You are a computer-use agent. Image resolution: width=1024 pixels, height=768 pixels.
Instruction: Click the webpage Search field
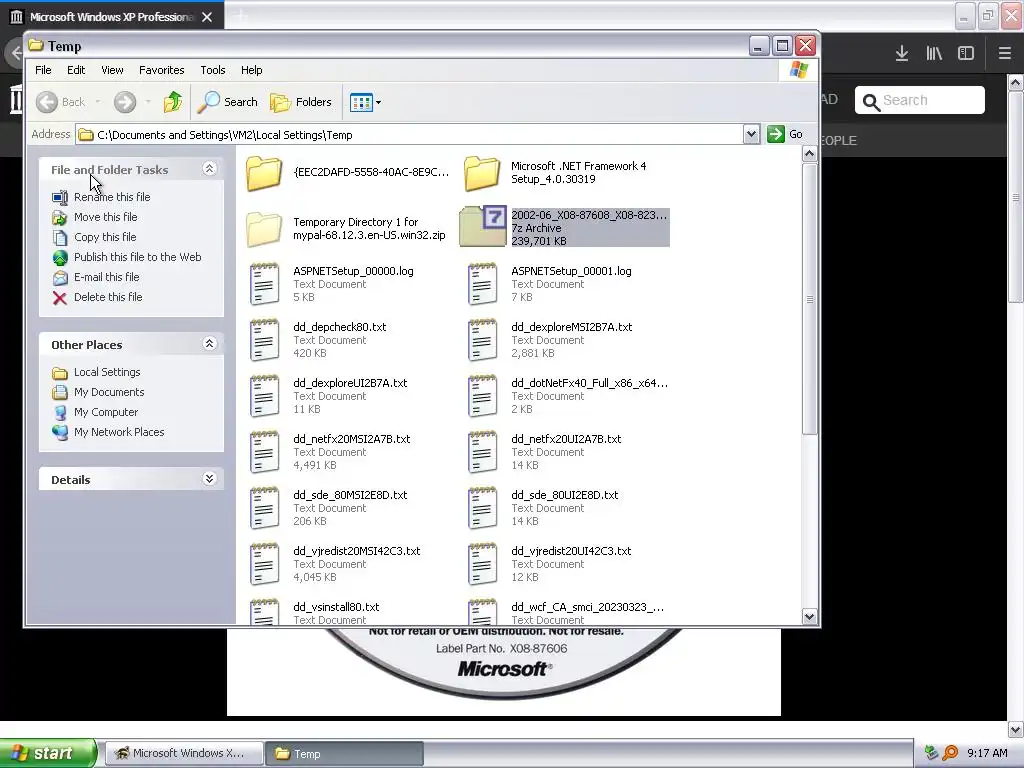[920, 100]
